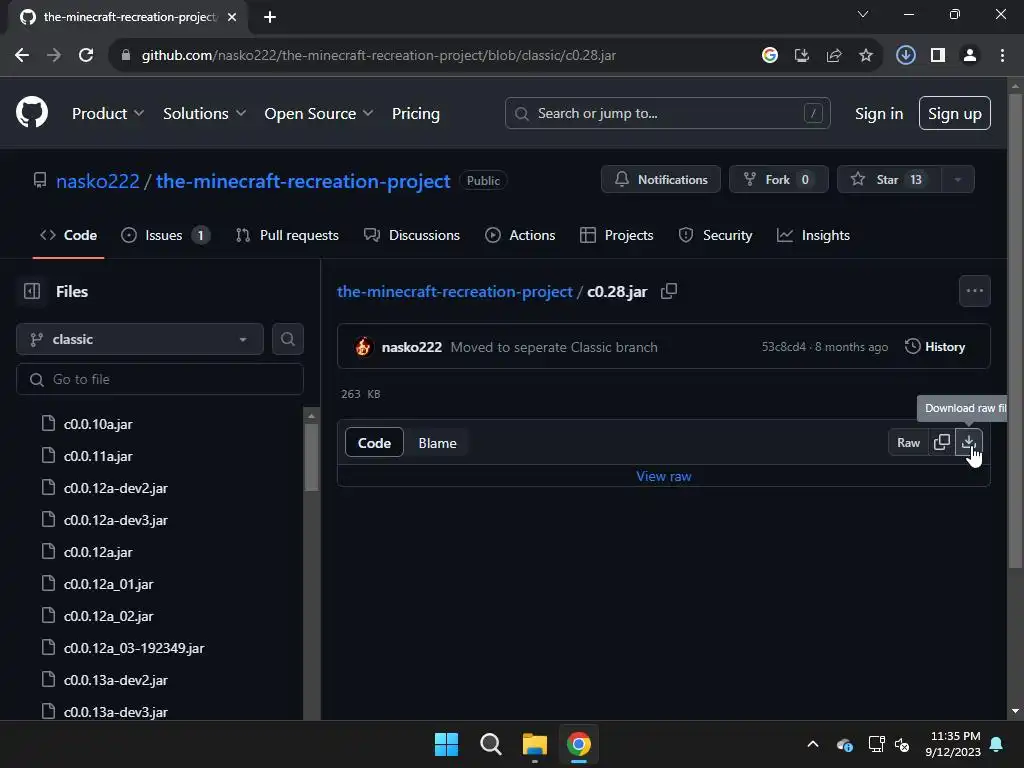
Task: Open Chrome profile avatar
Action: [970, 55]
